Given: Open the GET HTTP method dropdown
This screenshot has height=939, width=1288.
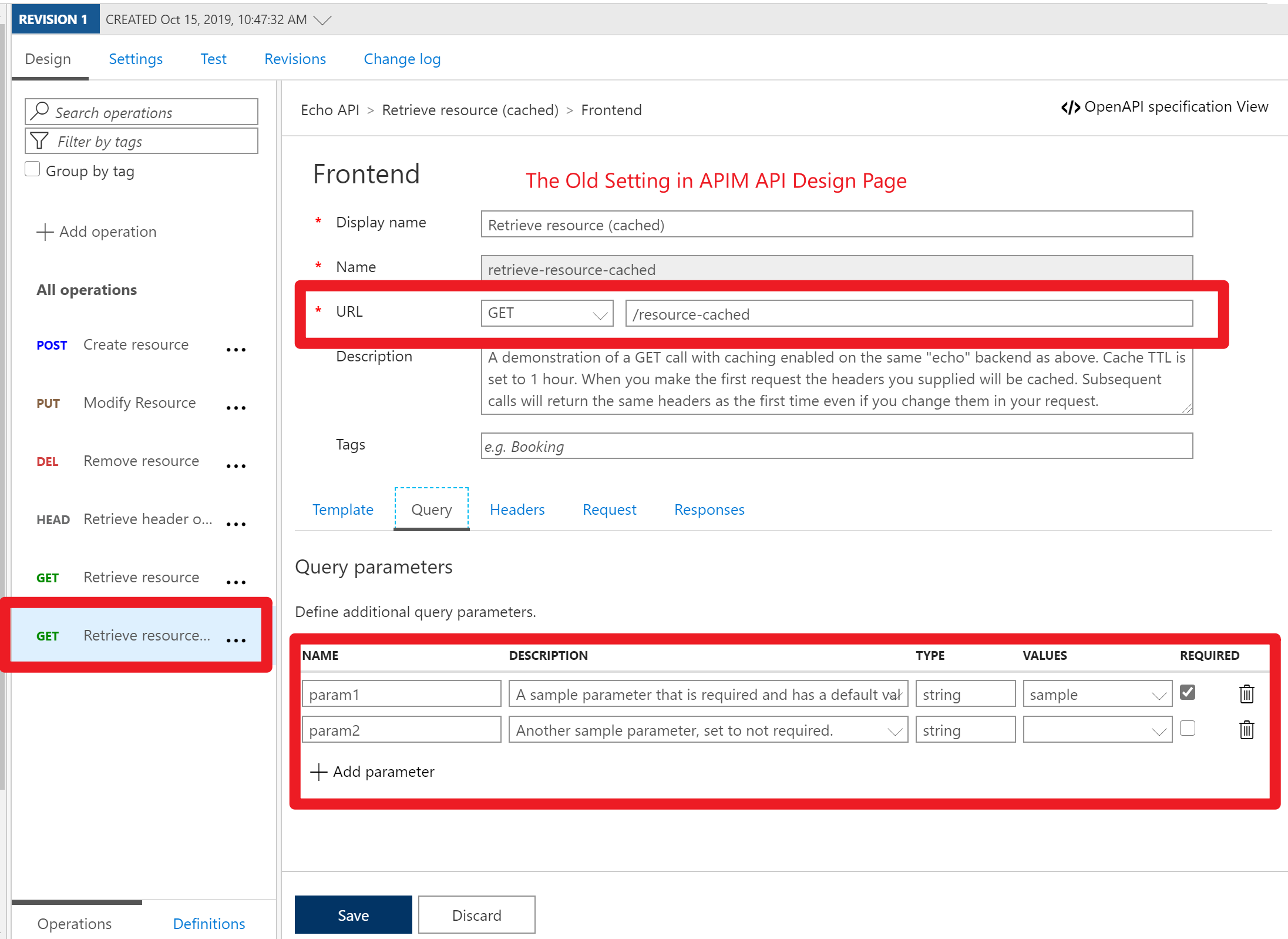Looking at the screenshot, I should pos(546,314).
